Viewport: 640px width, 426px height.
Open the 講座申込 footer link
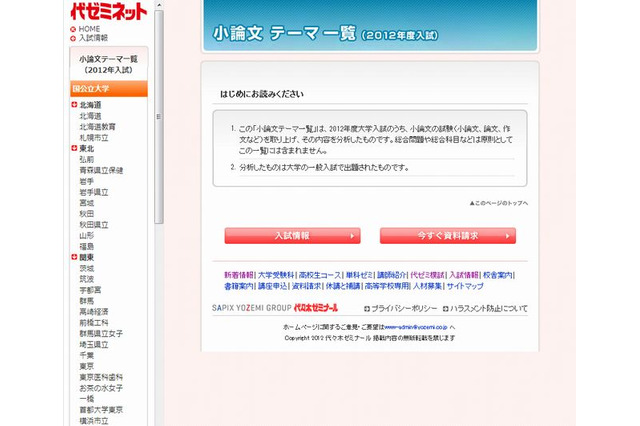(273, 286)
